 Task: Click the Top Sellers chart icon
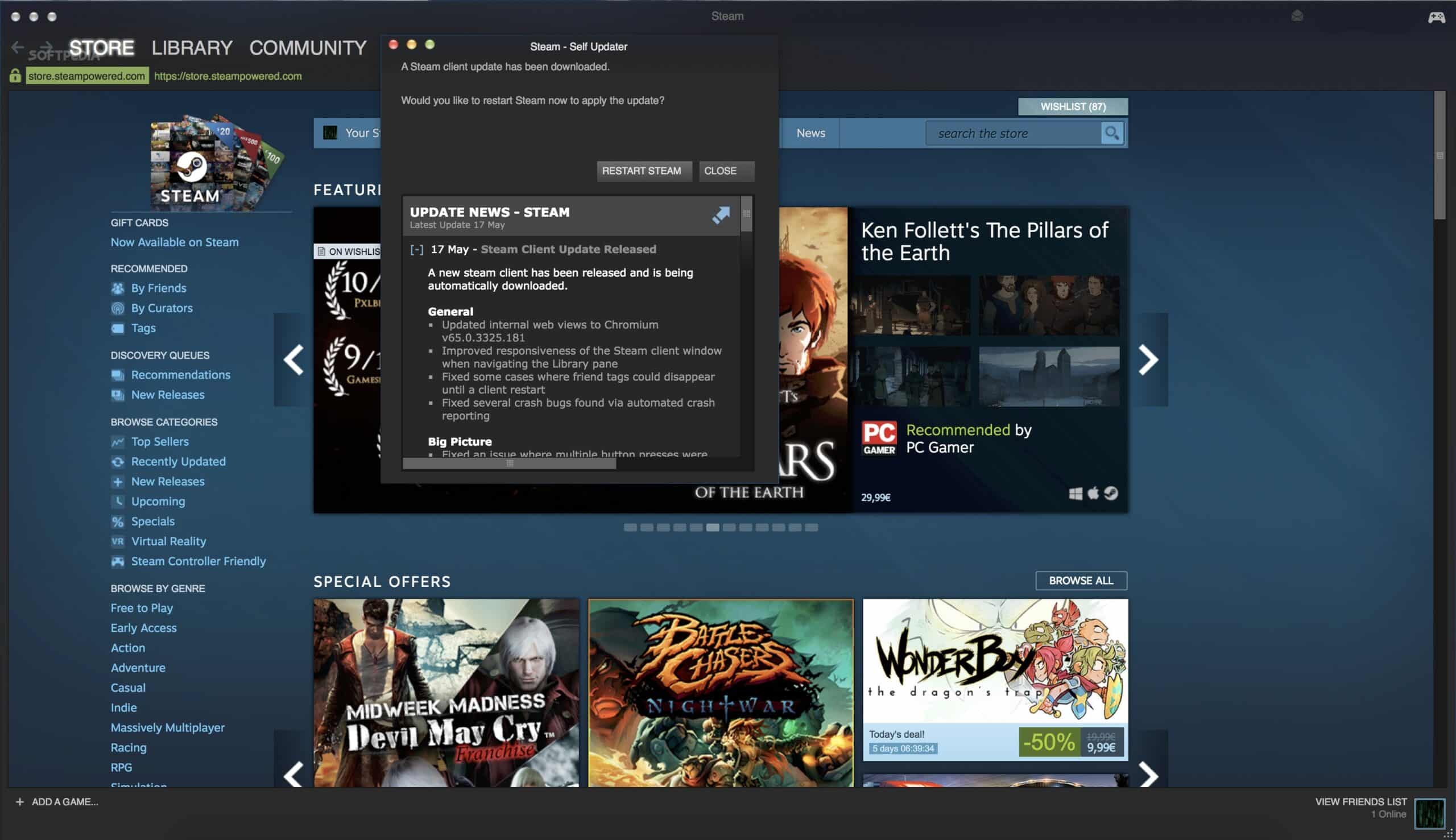(118, 442)
